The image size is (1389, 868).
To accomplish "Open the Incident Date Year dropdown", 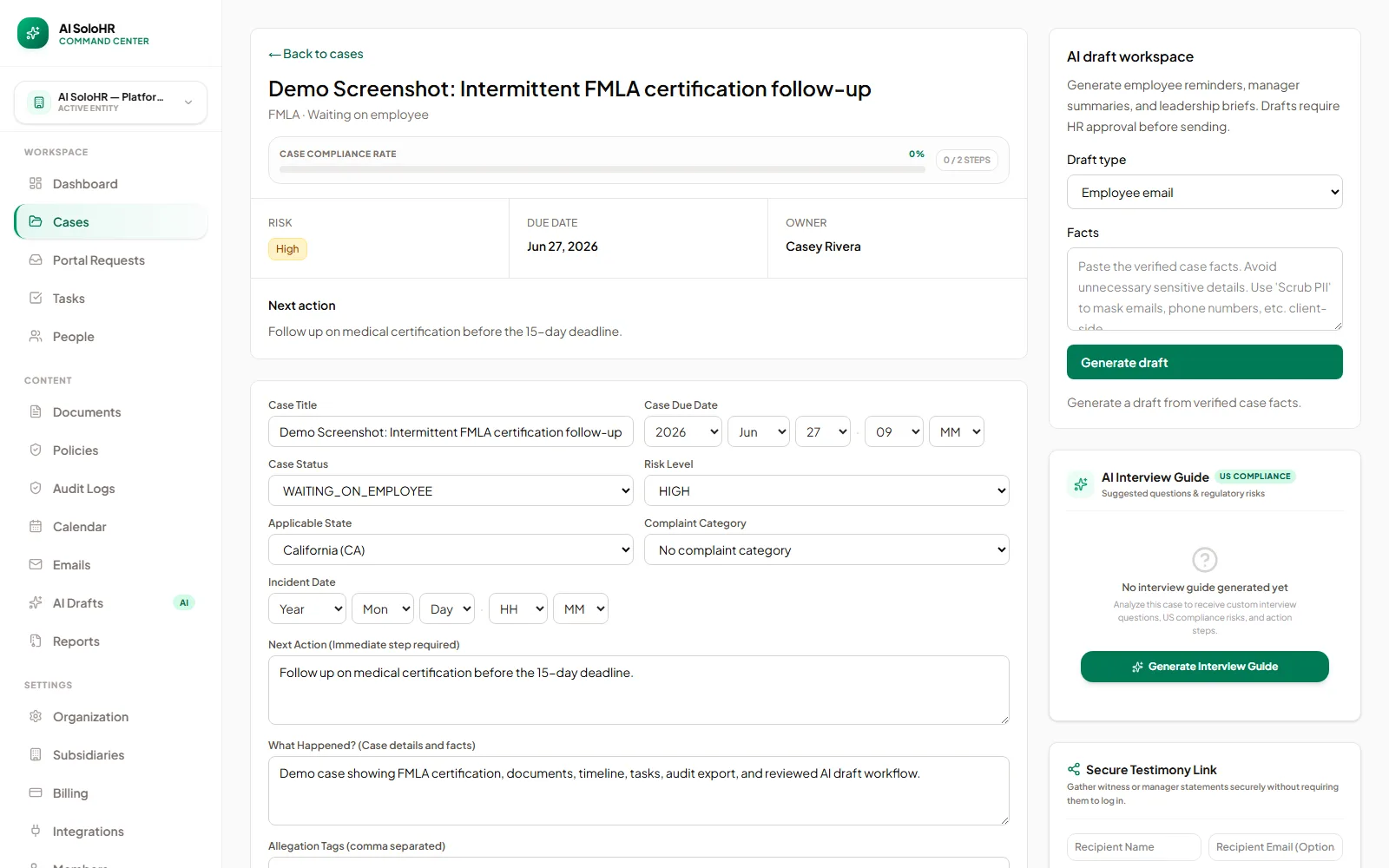I will [307, 608].
